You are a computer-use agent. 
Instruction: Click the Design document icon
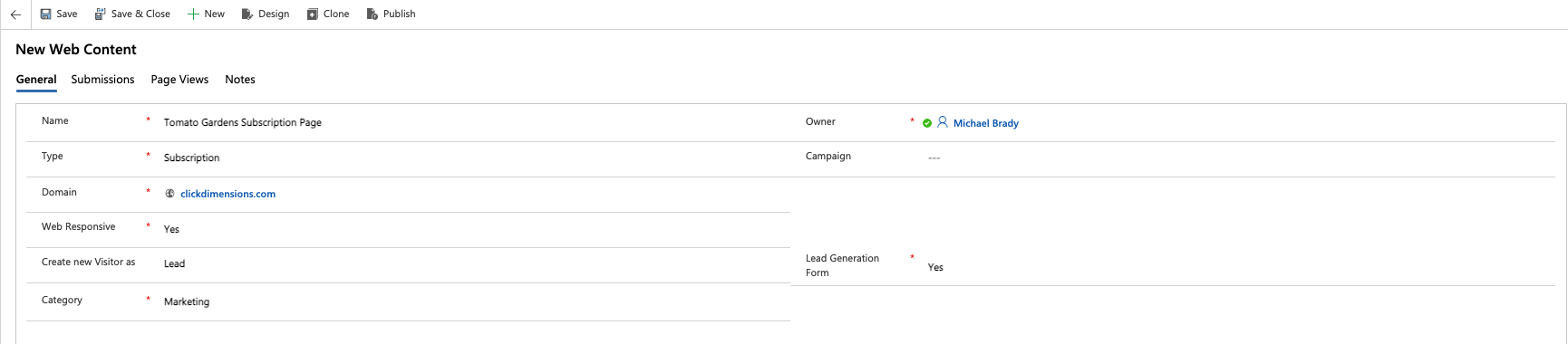click(247, 14)
